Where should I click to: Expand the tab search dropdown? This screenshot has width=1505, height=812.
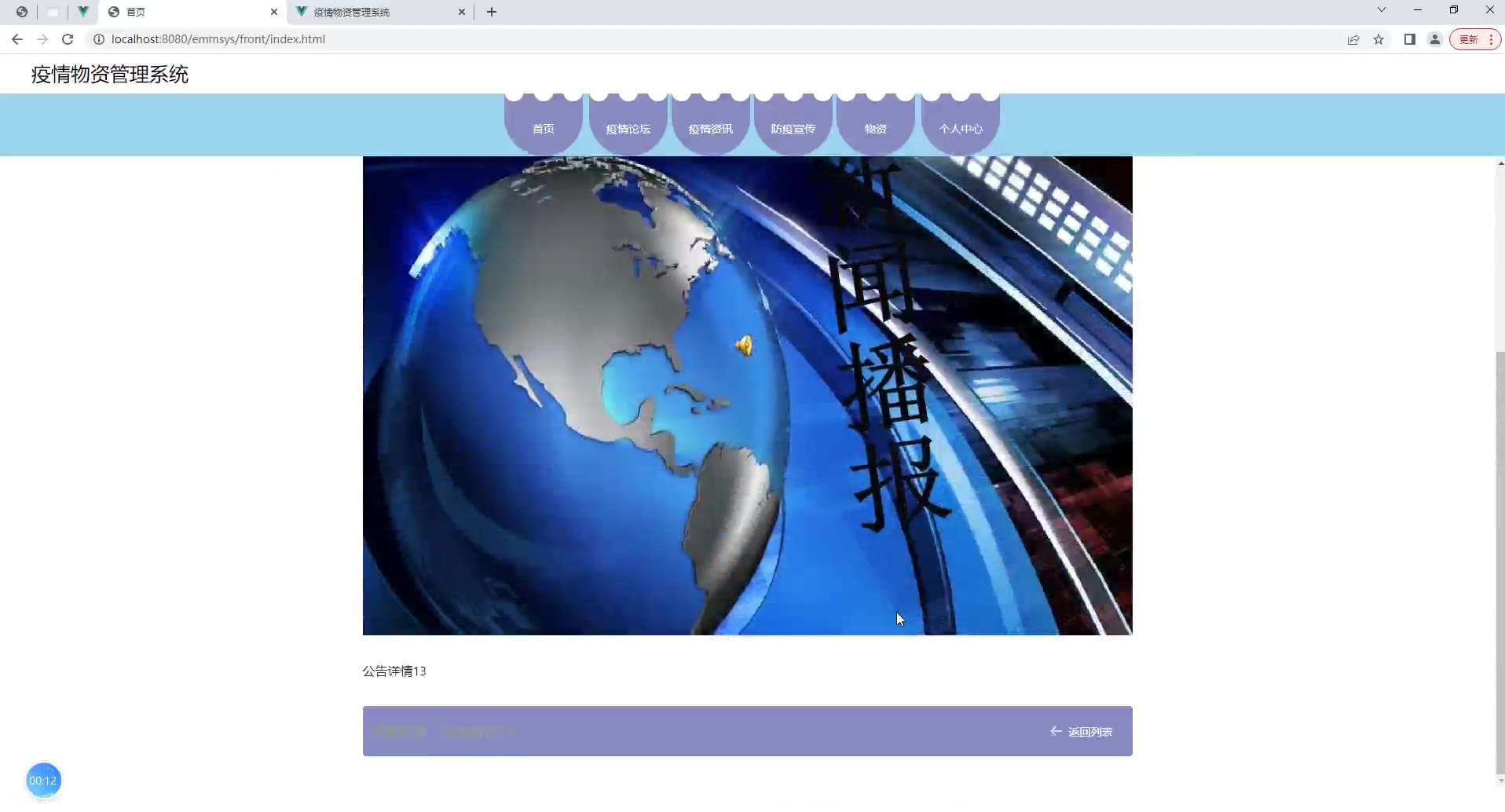click(x=1382, y=10)
